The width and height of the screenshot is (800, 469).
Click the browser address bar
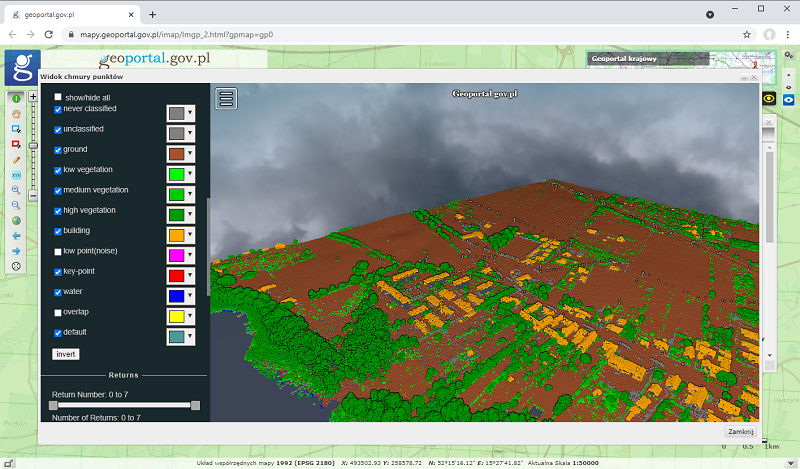400,34
